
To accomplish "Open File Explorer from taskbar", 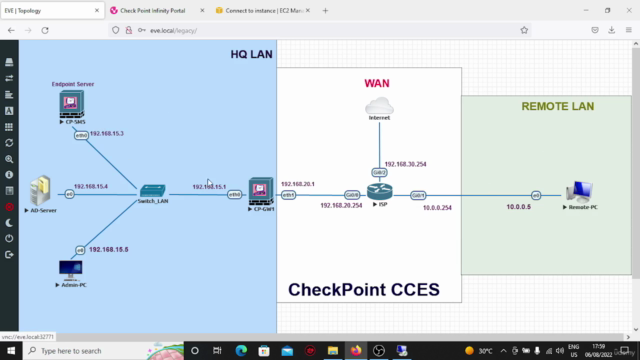I will (x=333, y=351).
